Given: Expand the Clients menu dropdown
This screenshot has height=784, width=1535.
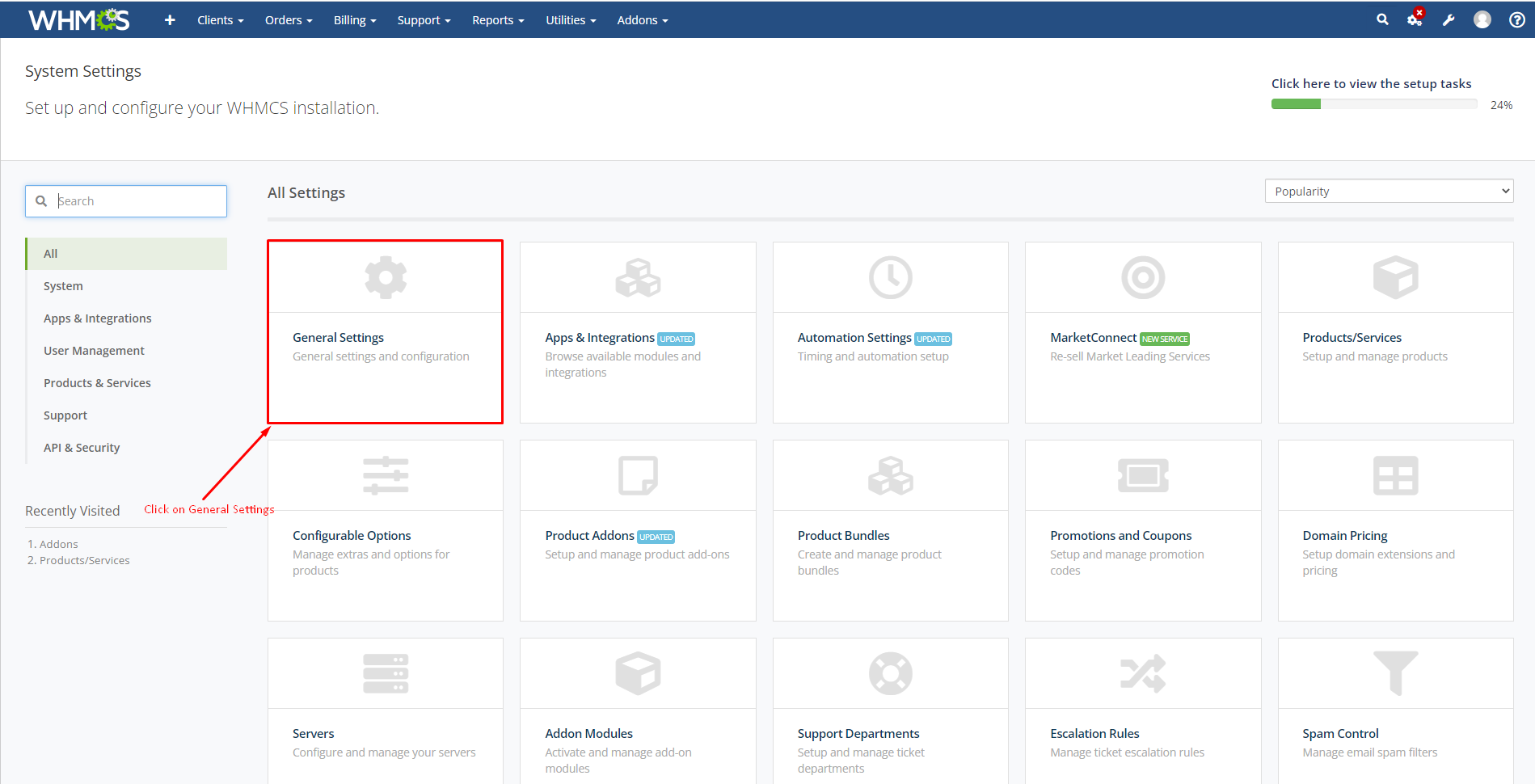Looking at the screenshot, I should [220, 20].
